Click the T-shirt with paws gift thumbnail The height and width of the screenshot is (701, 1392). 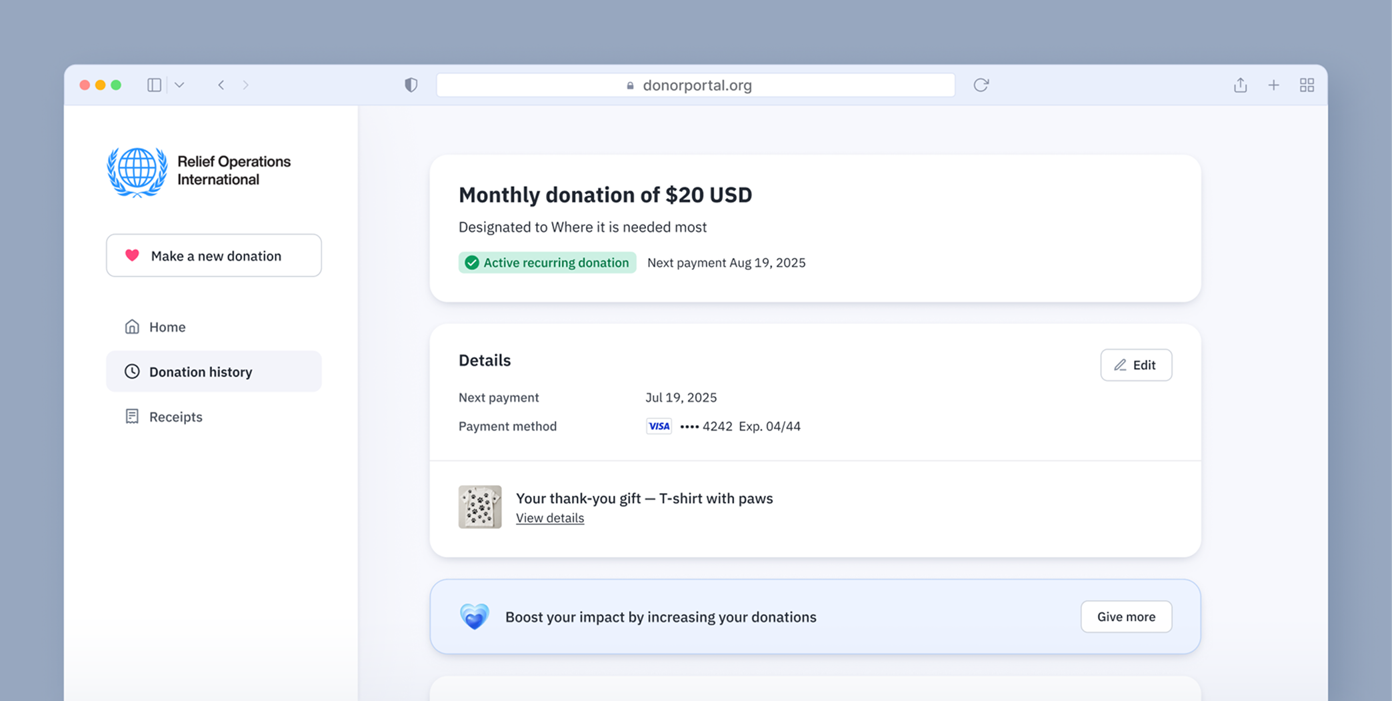click(480, 507)
